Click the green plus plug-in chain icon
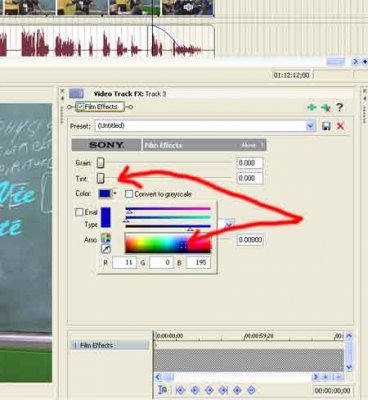The image size is (368, 400). click(312, 107)
